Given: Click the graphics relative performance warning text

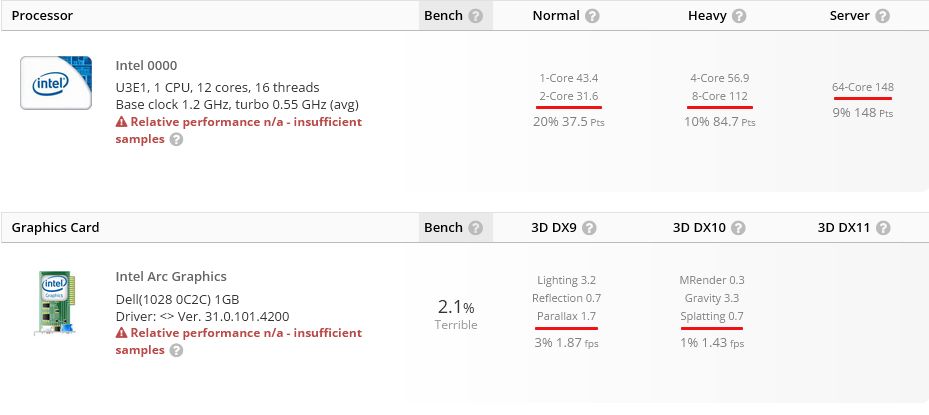Looking at the screenshot, I should point(239,341).
